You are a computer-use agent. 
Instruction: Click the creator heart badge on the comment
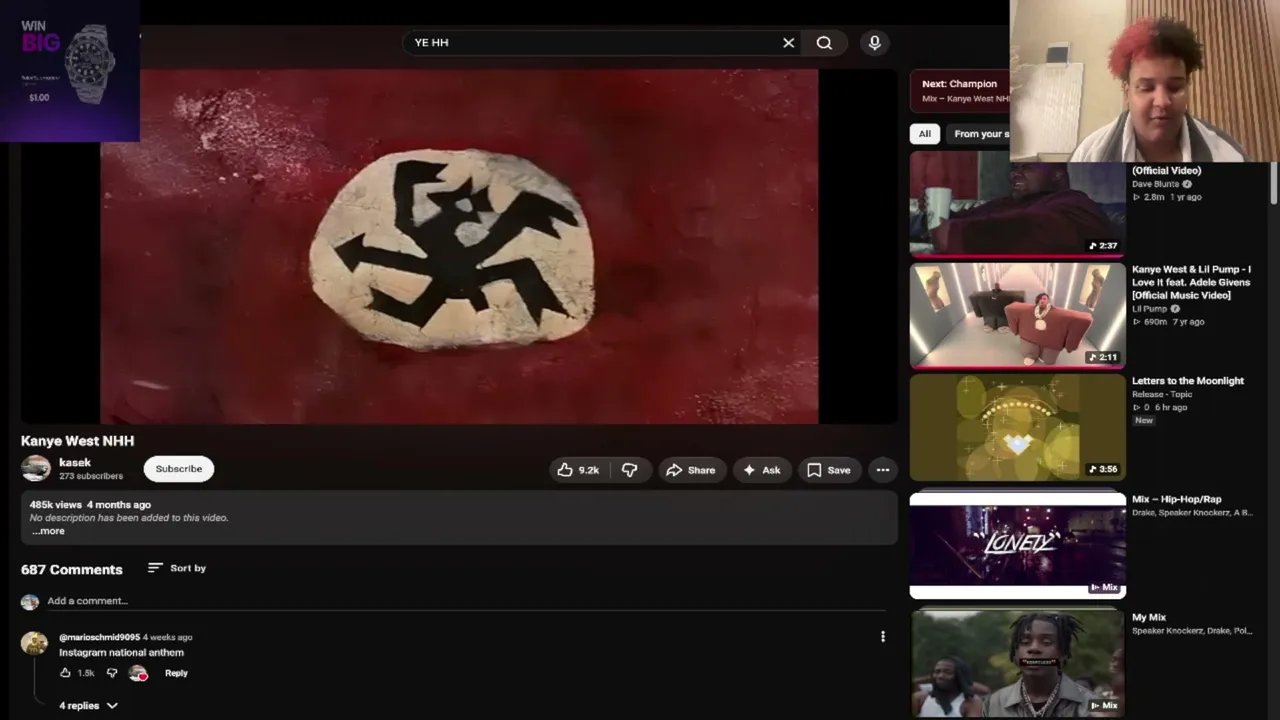pyautogui.click(x=139, y=673)
